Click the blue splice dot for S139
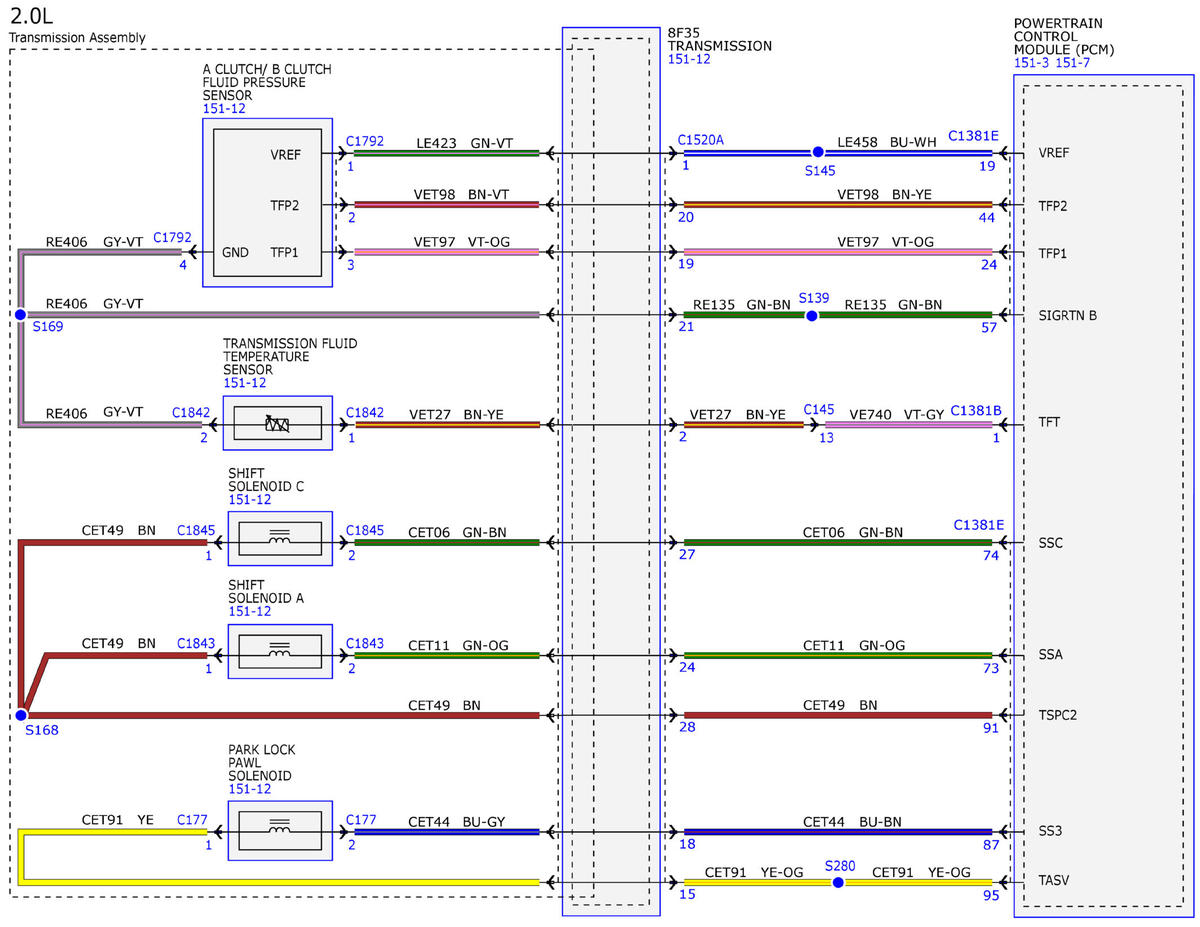Screen dimensions: 1200x927 [811, 315]
